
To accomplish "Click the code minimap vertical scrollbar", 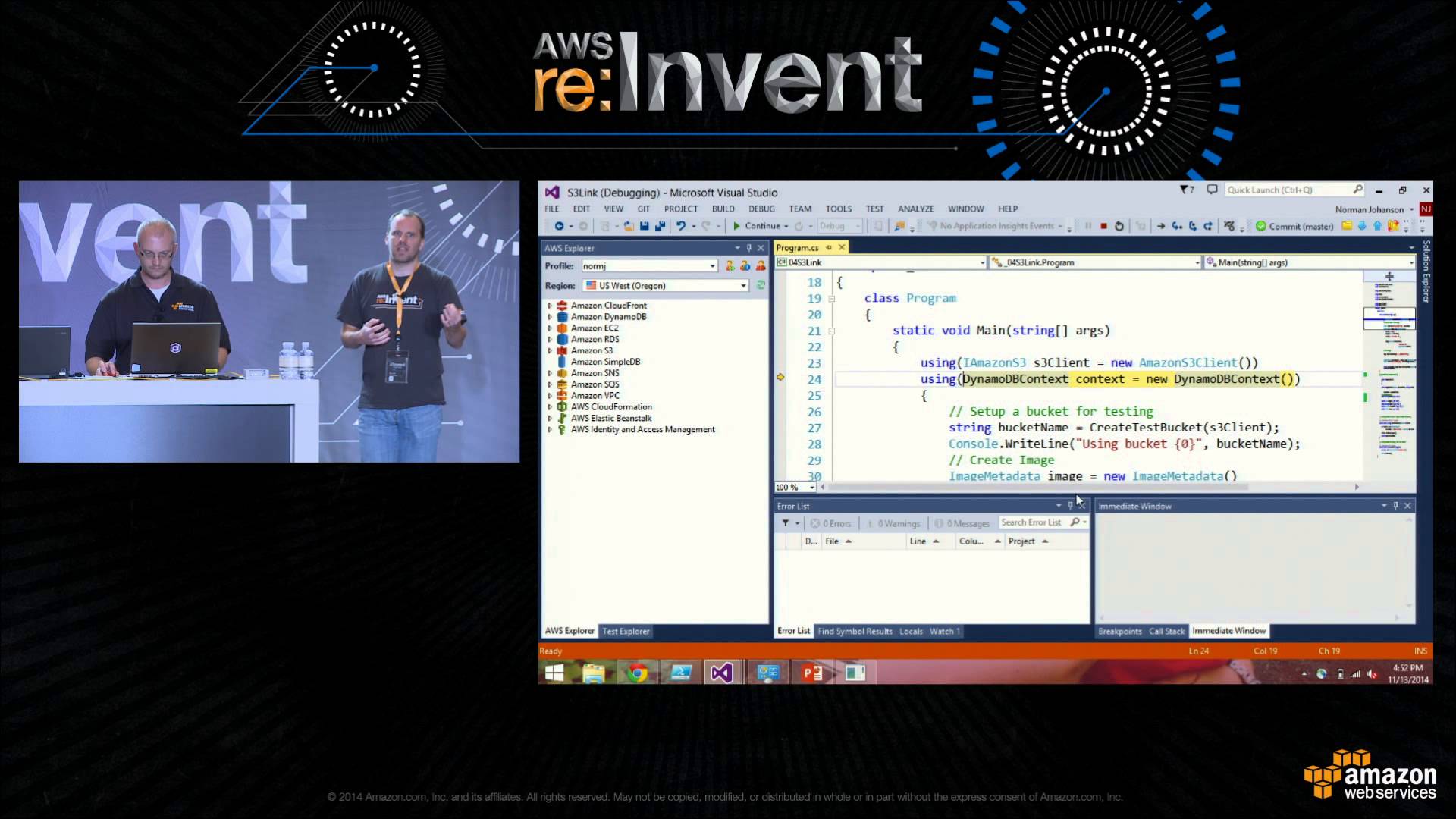I will point(1389,375).
